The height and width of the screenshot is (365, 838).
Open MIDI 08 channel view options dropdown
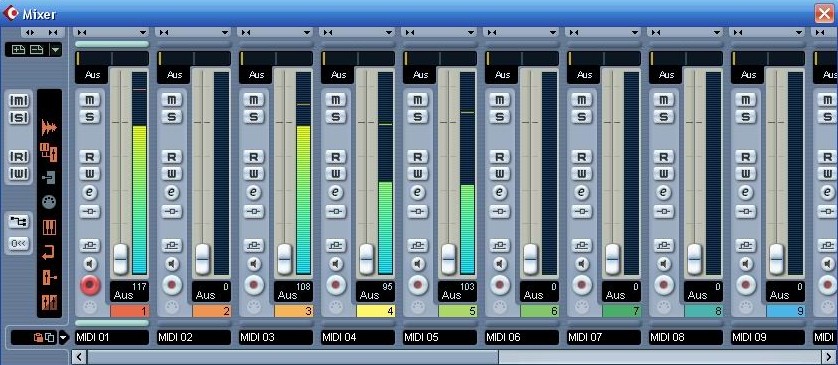tap(717, 33)
